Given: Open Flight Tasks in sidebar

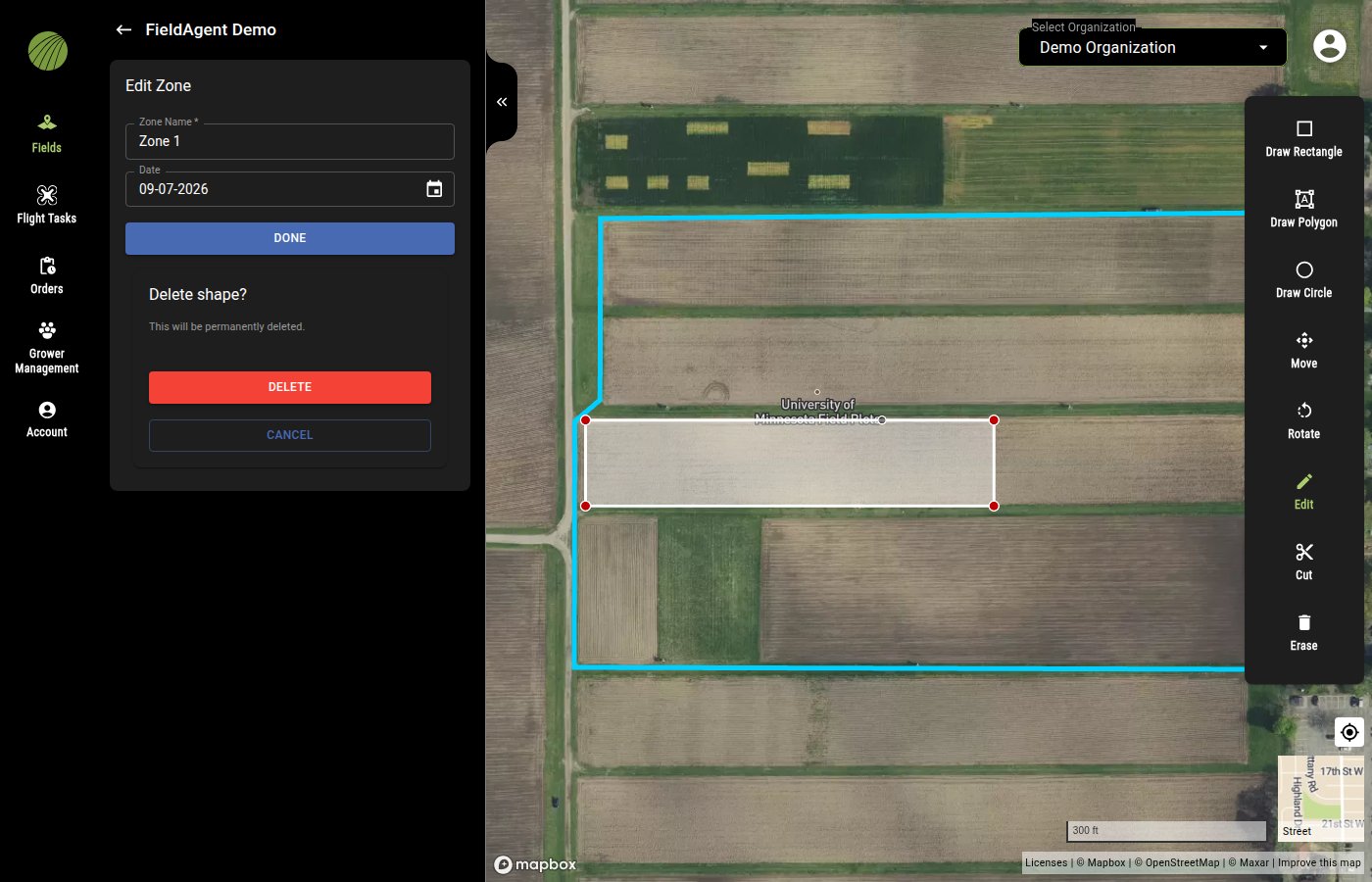Looking at the screenshot, I should [47, 205].
